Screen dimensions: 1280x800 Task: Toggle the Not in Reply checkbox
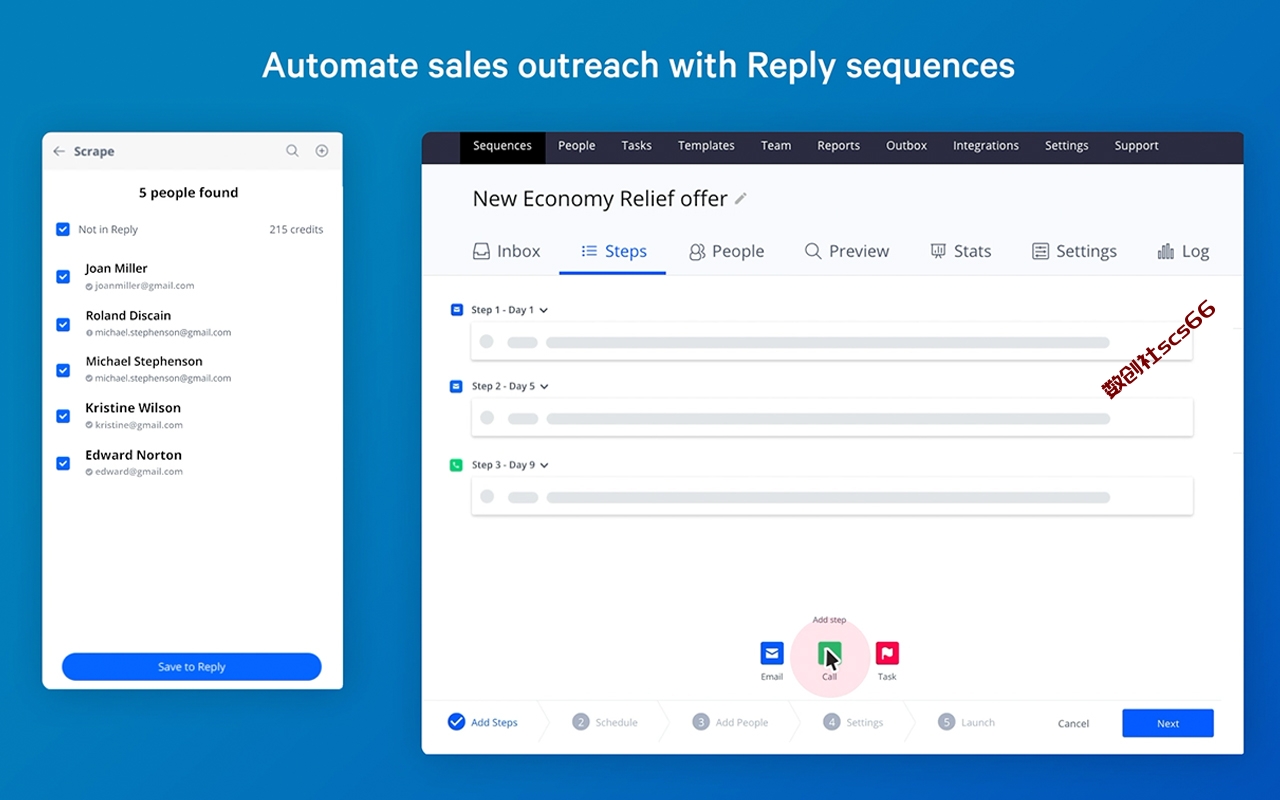pos(63,229)
